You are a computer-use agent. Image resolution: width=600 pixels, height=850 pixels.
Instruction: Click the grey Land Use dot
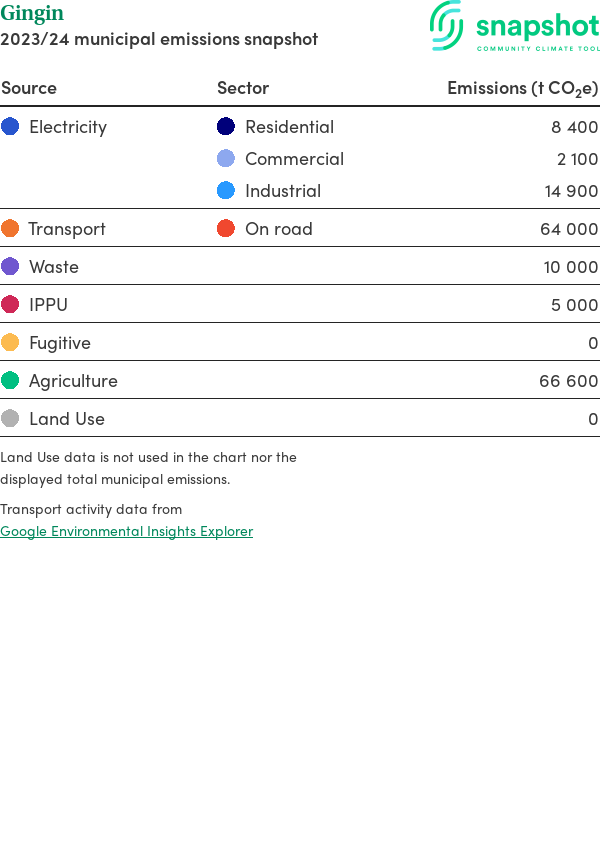click(x=10, y=418)
